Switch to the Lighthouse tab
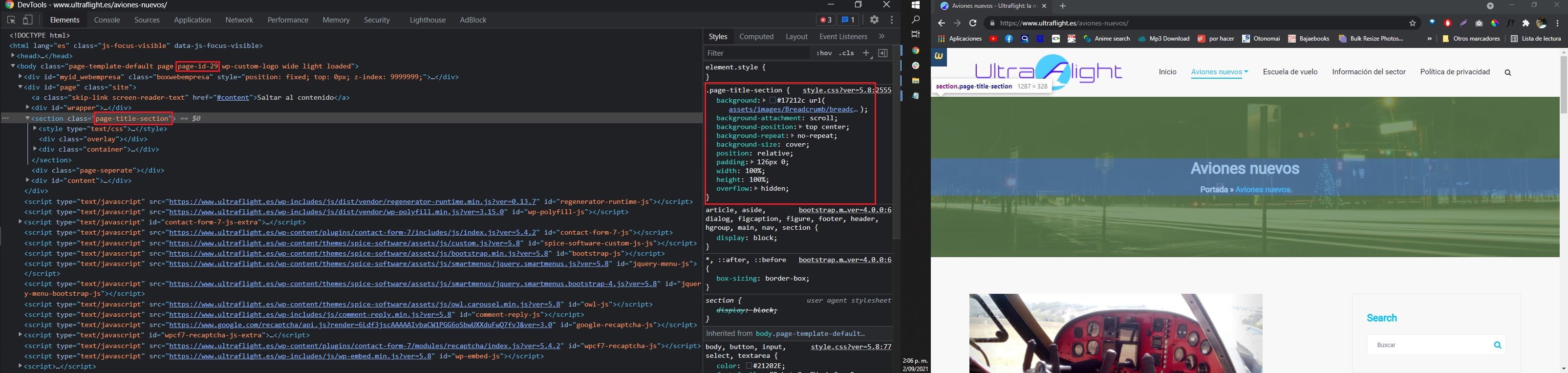This screenshot has width=1568, height=373. coord(428,20)
